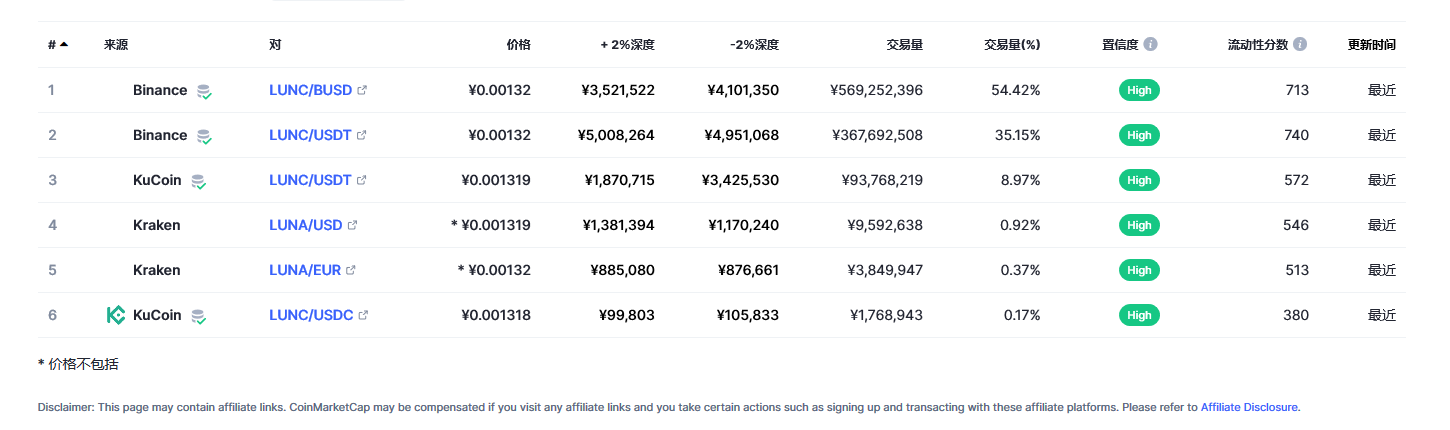Click the reserve-verified icon beside KuCoin row 3
Screen dimensions: 1450x430
(x=199, y=181)
